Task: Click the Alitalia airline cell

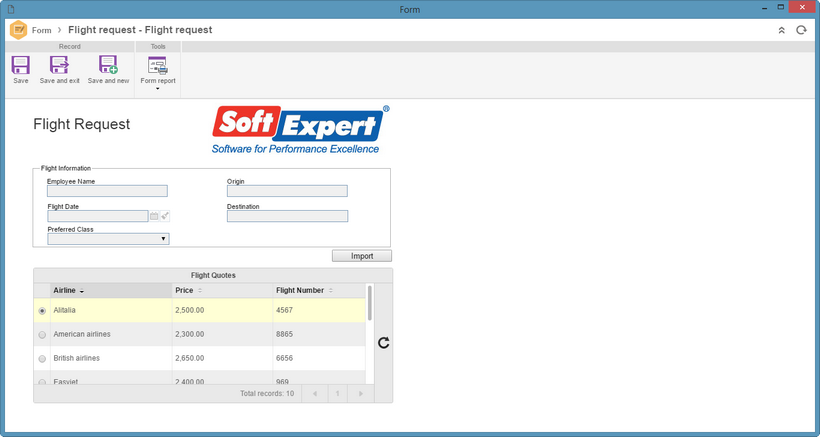Action: point(111,310)
